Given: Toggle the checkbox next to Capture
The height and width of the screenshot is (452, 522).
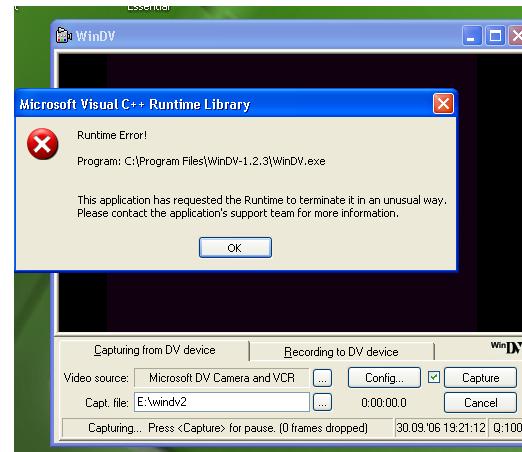Looking at the screenshot, I should pyautogui.click(x=434, y=377).
